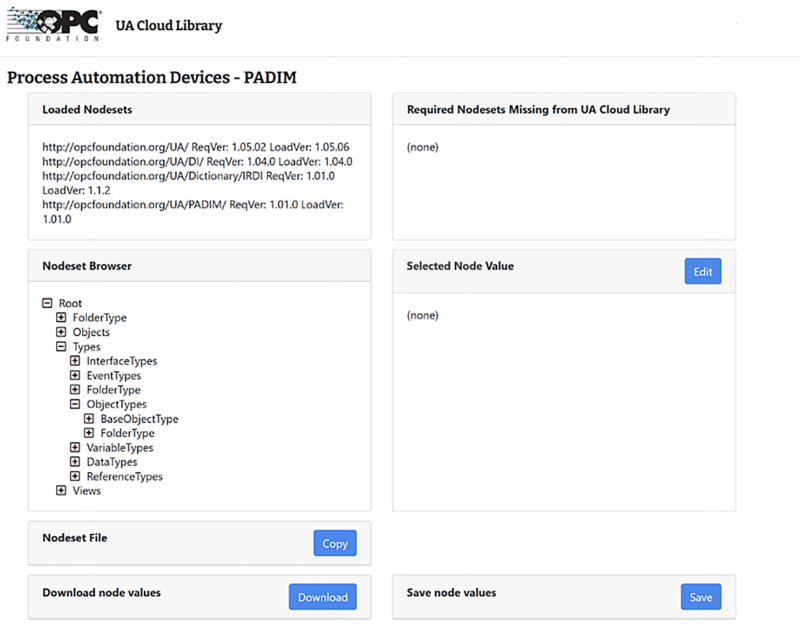Expand FolderType directly under Root
Viewport: 800px width, 629px height.
(x=61, y=318)
